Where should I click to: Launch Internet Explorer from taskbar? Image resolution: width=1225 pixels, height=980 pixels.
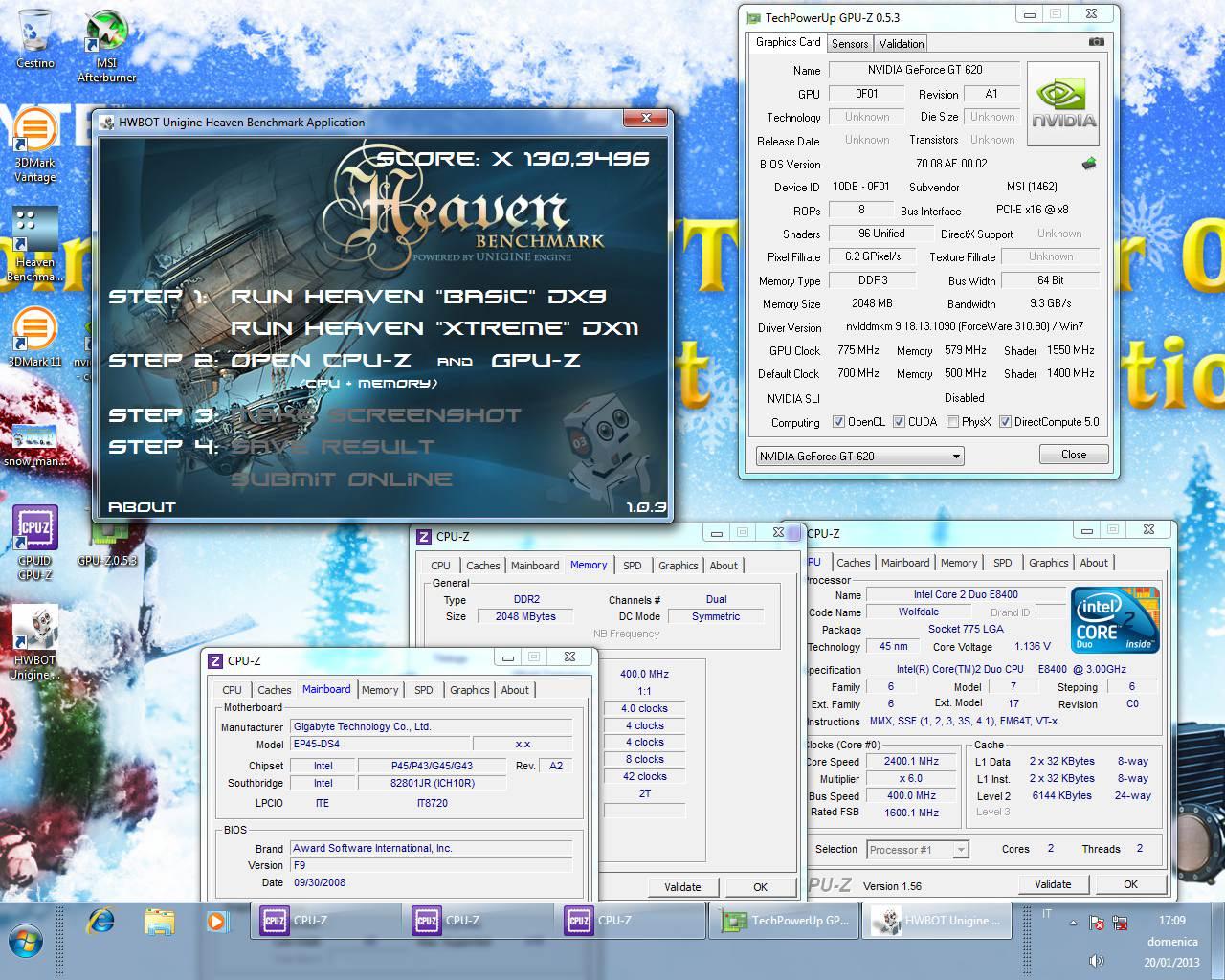click(x=100, y=922)
